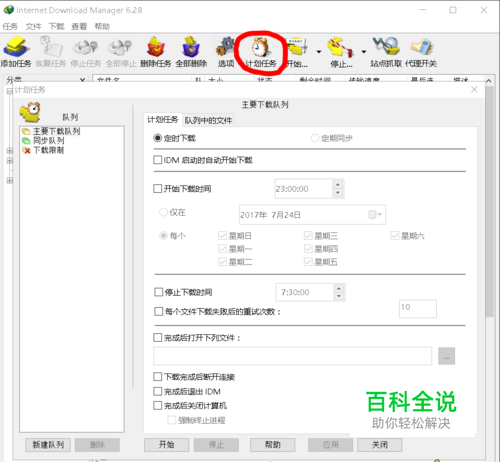Image resolution: width=500 pixels, height=462 pixels.
Task: Click the 开始... (Start queue) toolbar icon
Action: [x=297, y=52]
